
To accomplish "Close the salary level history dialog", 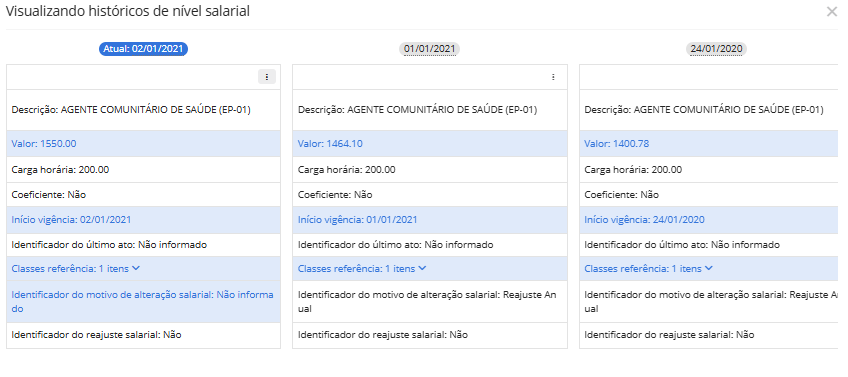I will pyautogui.click(x=832, y=11).
